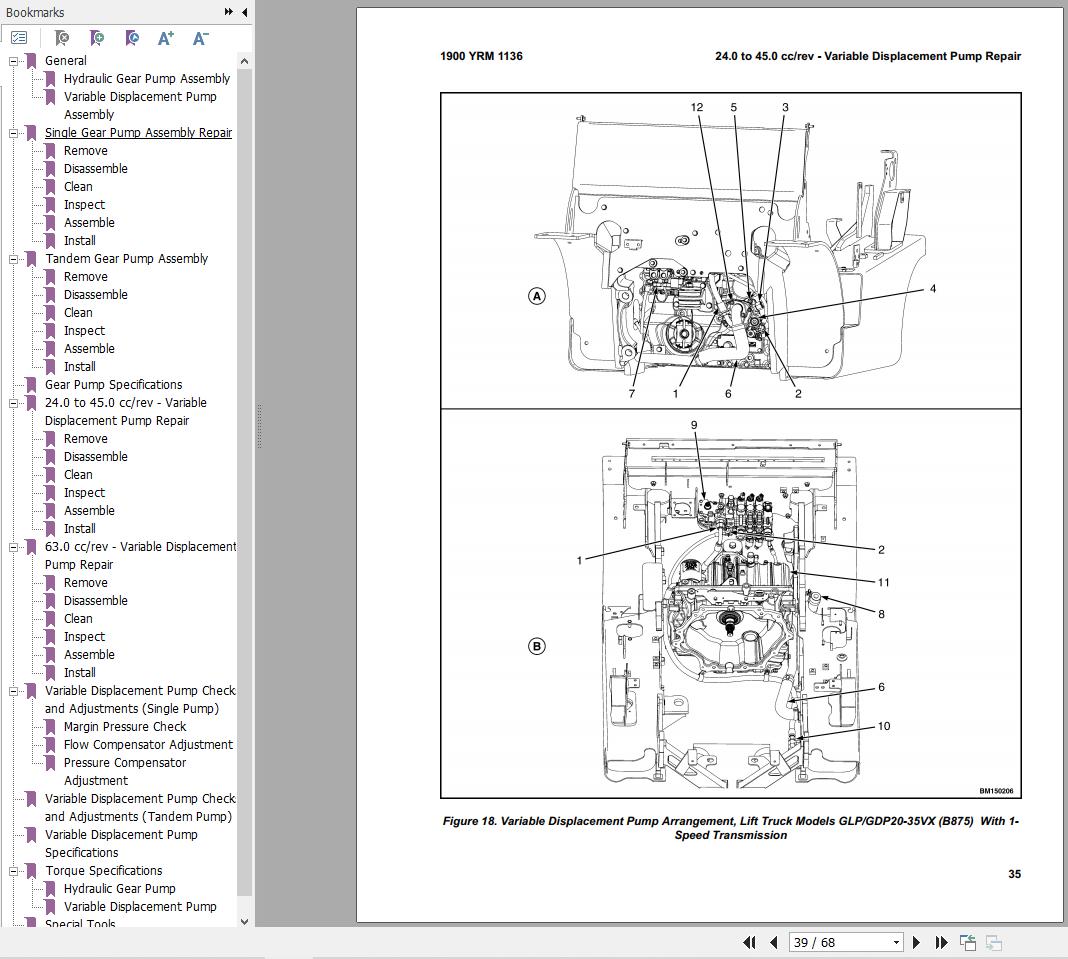Viewport: 1068px width, 959px height.
Task: Click the go-to current bookmark icon
Action: pyautogui.click(x=132, y=38)
